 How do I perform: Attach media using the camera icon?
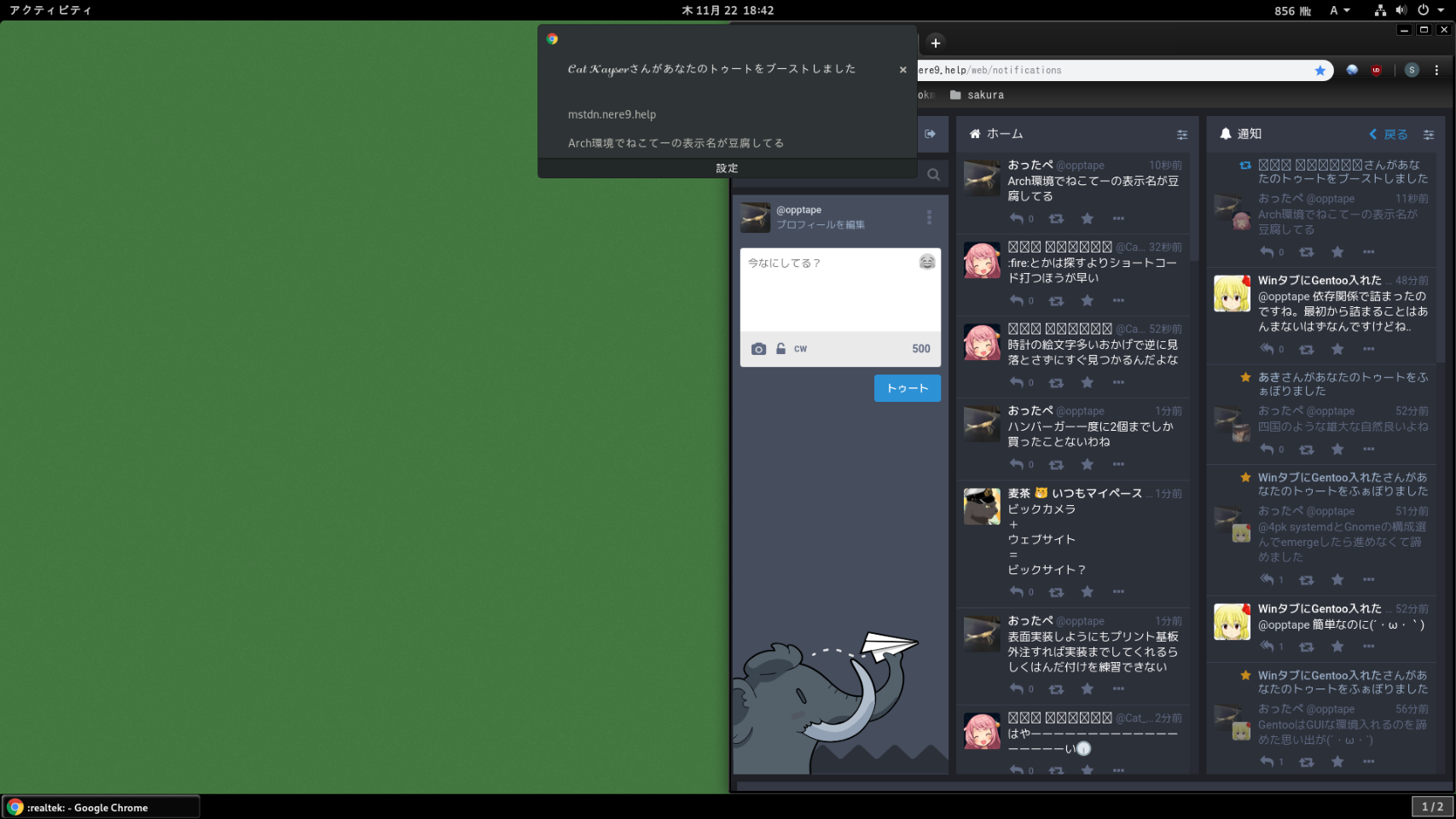(x=758, y=349)
